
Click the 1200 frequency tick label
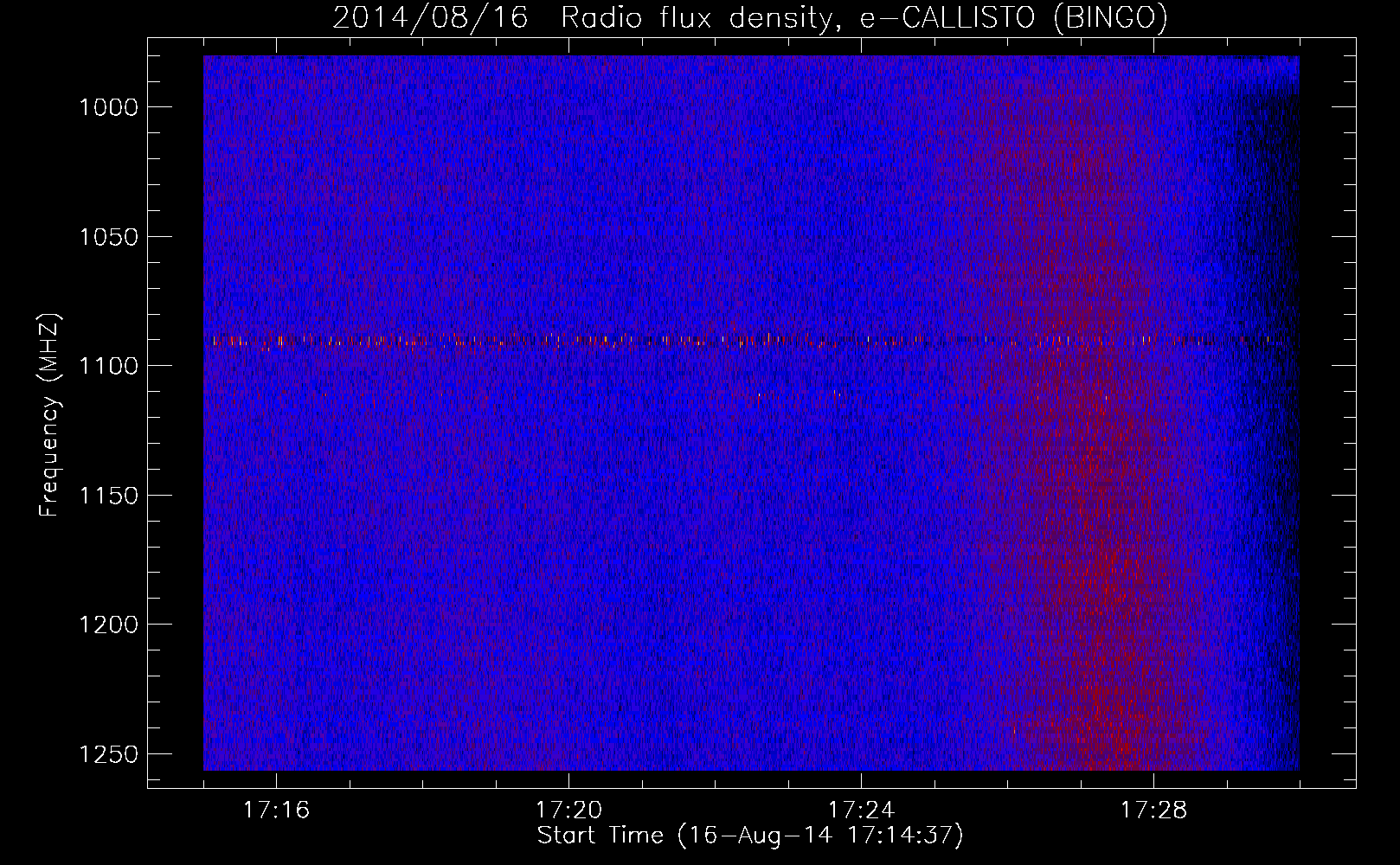click(108, 625)
